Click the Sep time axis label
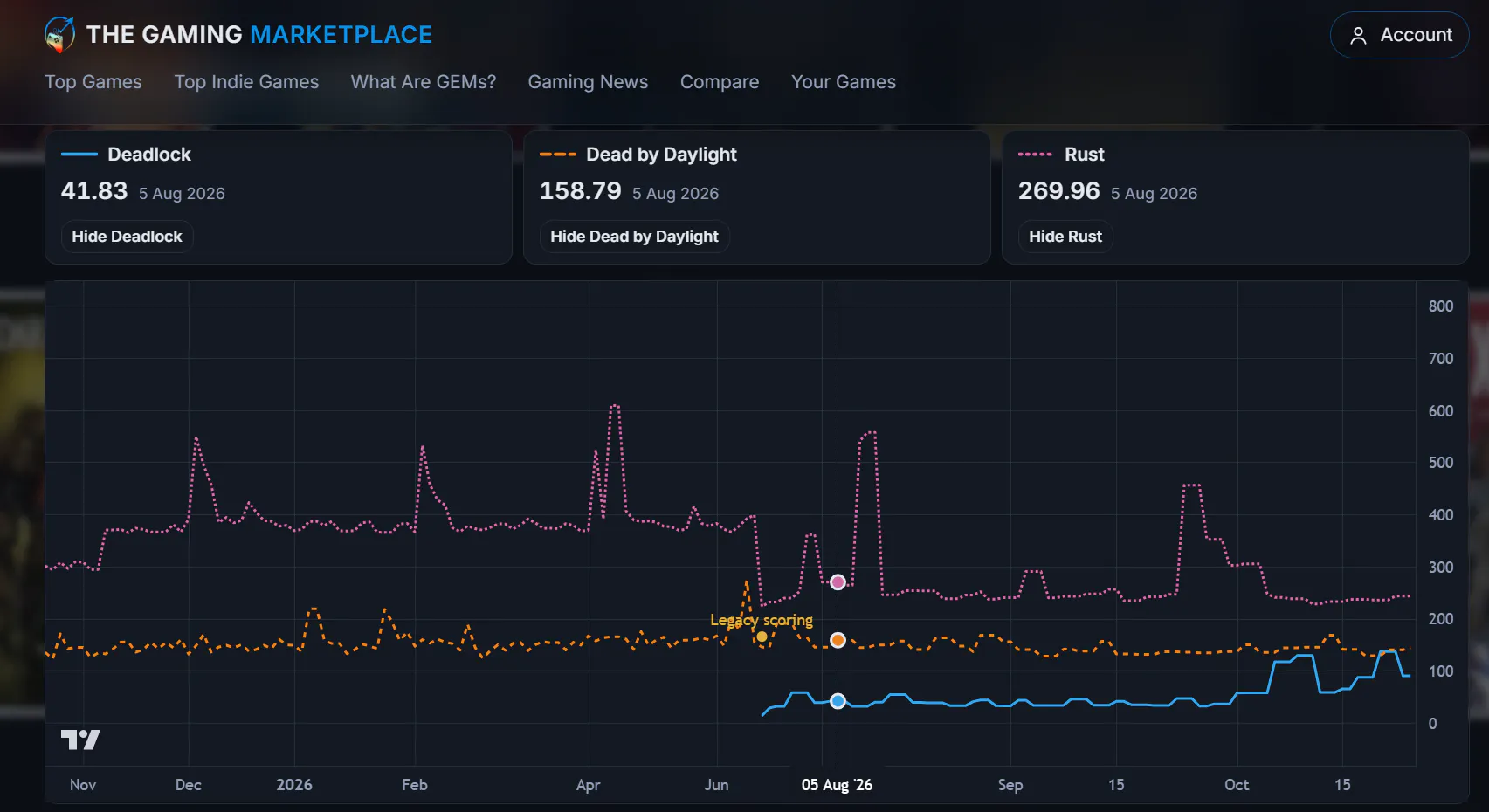 (1010, 785)
